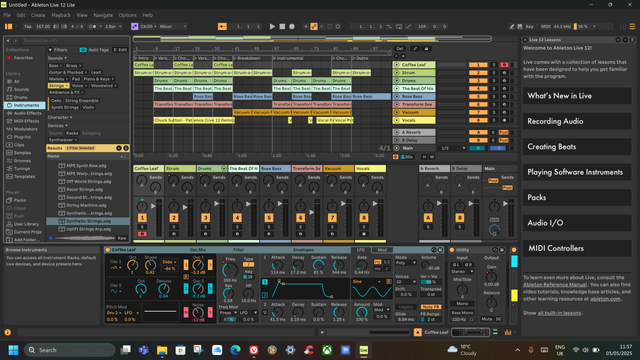
Task: Open the Playback menu
Action: click(61, 15)
